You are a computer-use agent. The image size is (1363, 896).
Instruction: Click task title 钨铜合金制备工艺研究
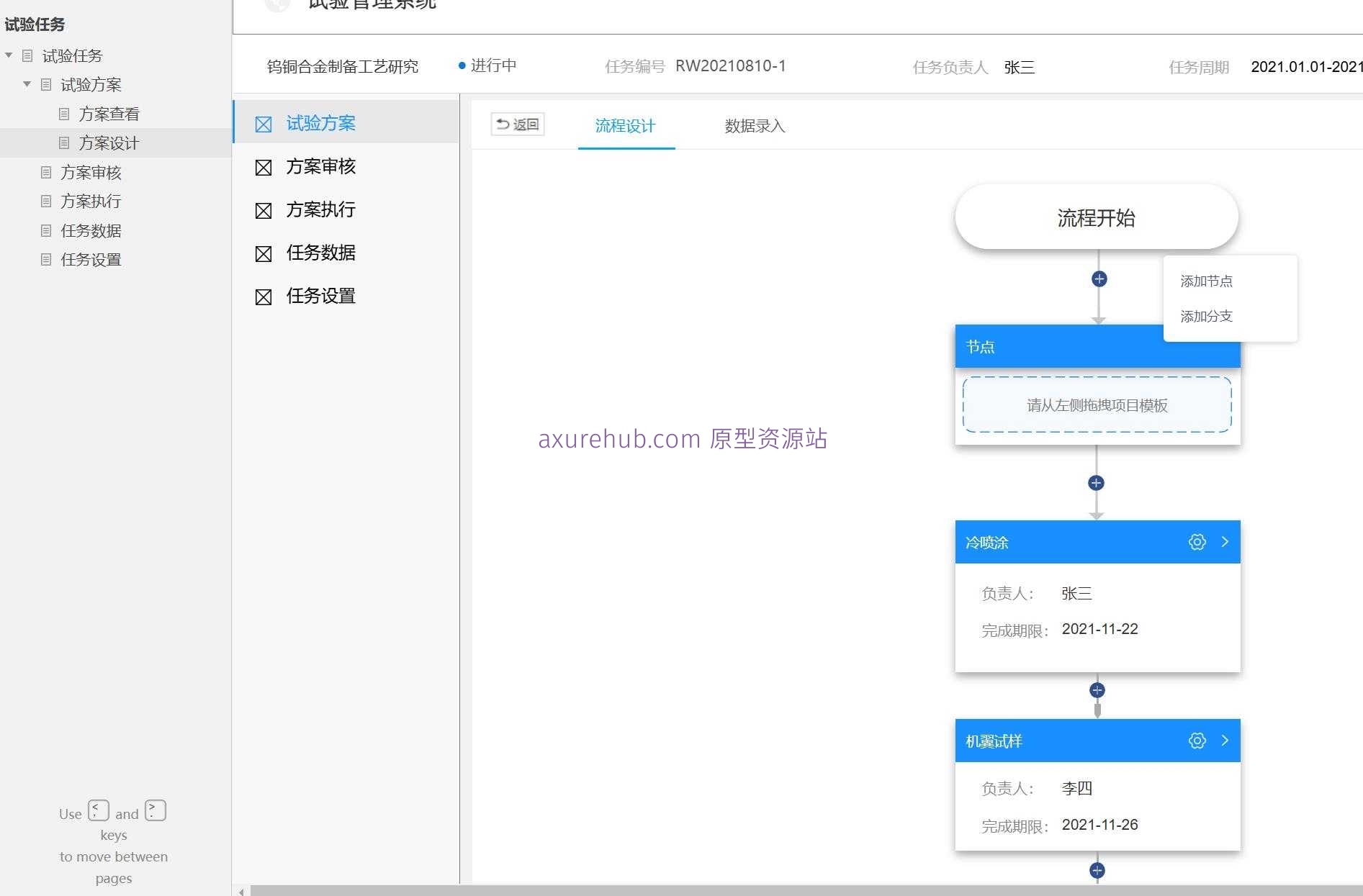[x=343, y=66]
